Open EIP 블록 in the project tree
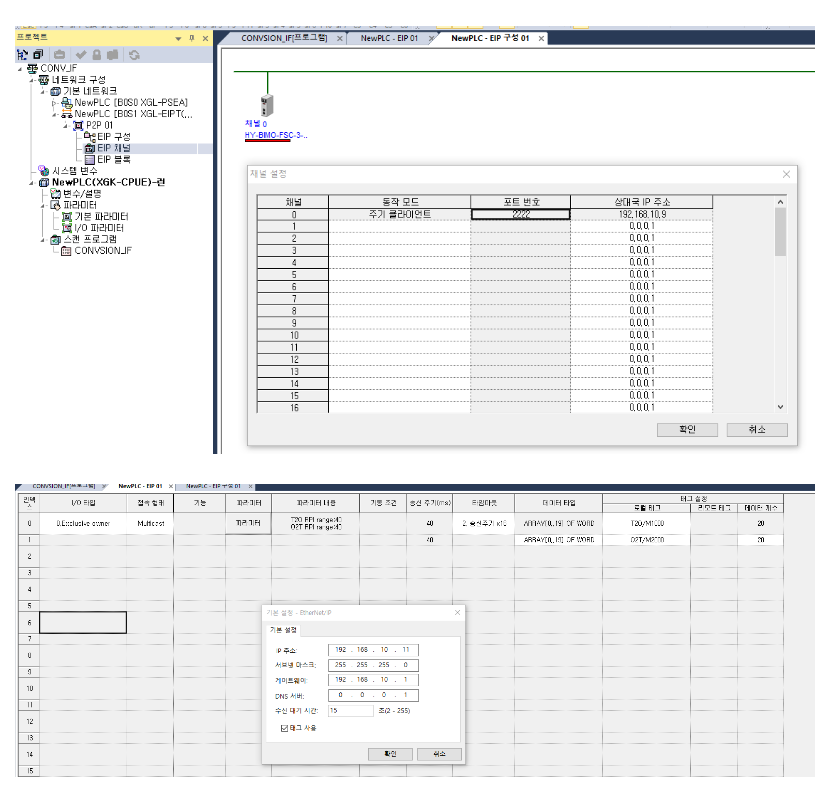Viewport: 820px width, 787px height. tap(113, 159)
